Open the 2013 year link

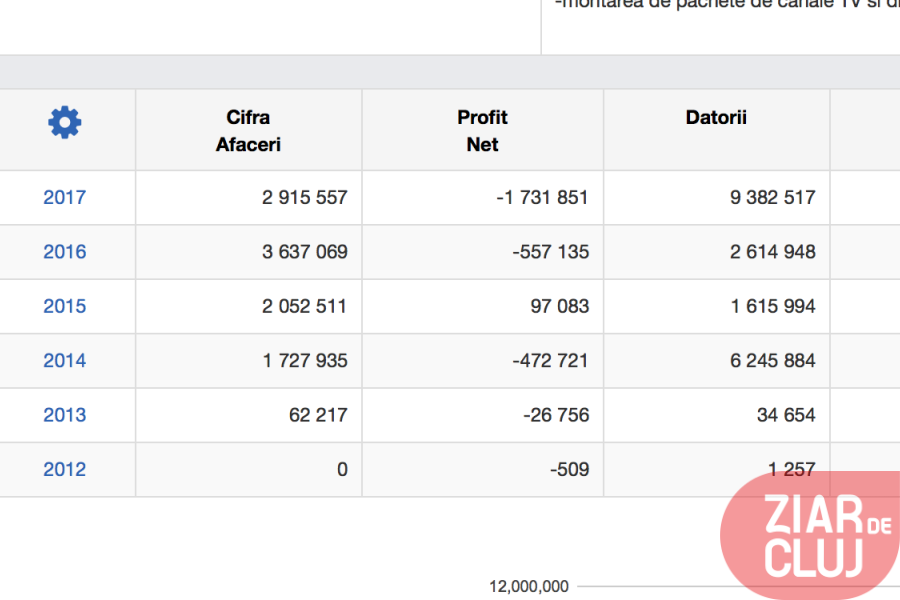(65, 415)
